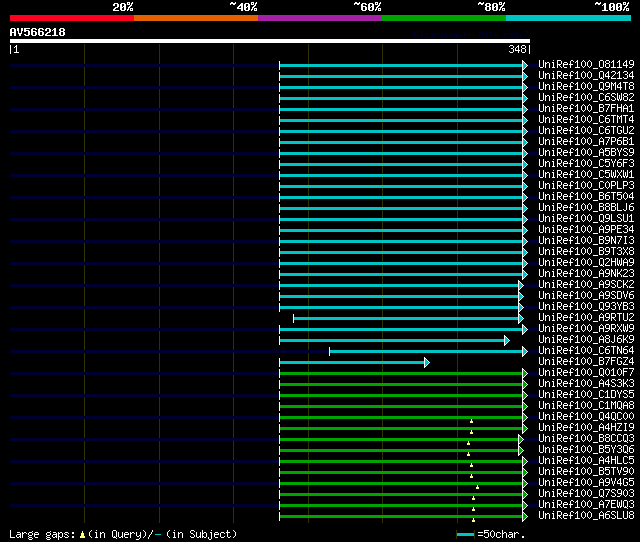This screenshot has height=542, width=640.
Task: Click the orange ~40% legend segment
Action: click(x=196, y=18)
